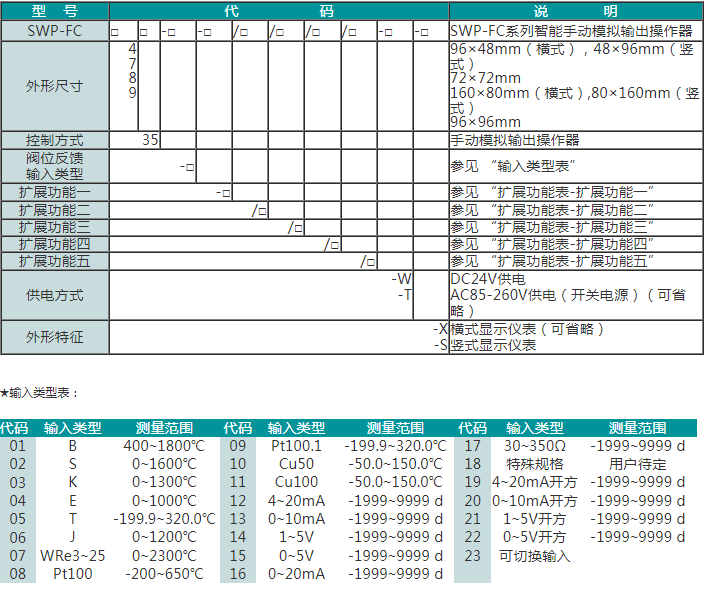
Task: Click the '4~20mA' input type
Action: tap(296, 501)
